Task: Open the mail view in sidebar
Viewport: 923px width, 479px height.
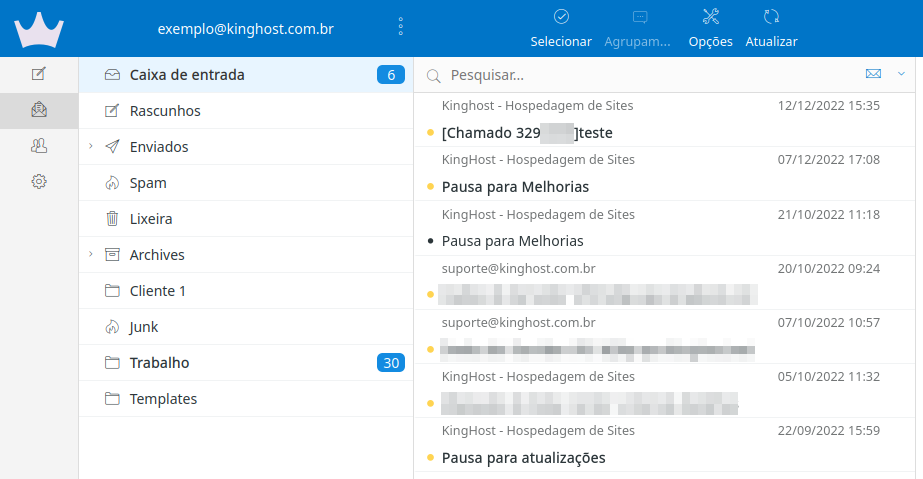Action: (x=39, y=110)
